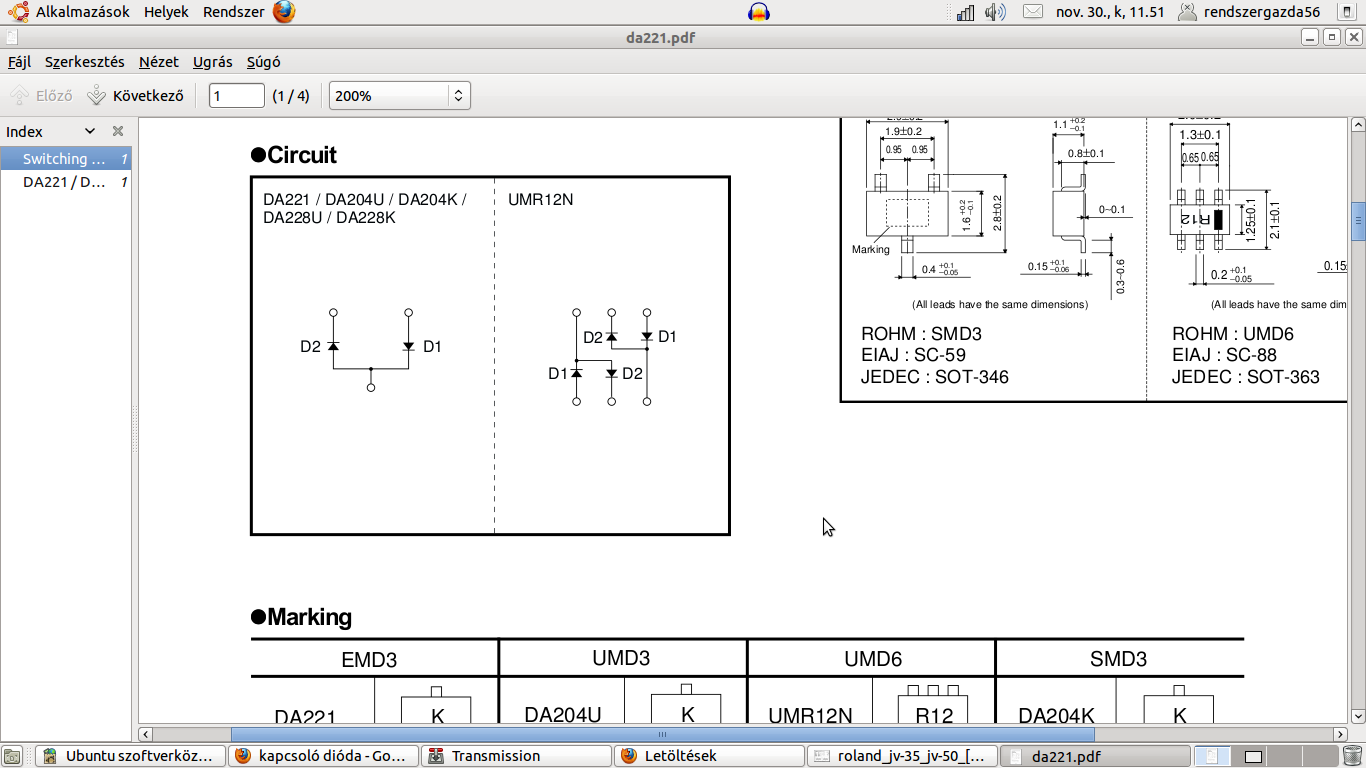Go to the next page with Következő

(x=135, y=96)
